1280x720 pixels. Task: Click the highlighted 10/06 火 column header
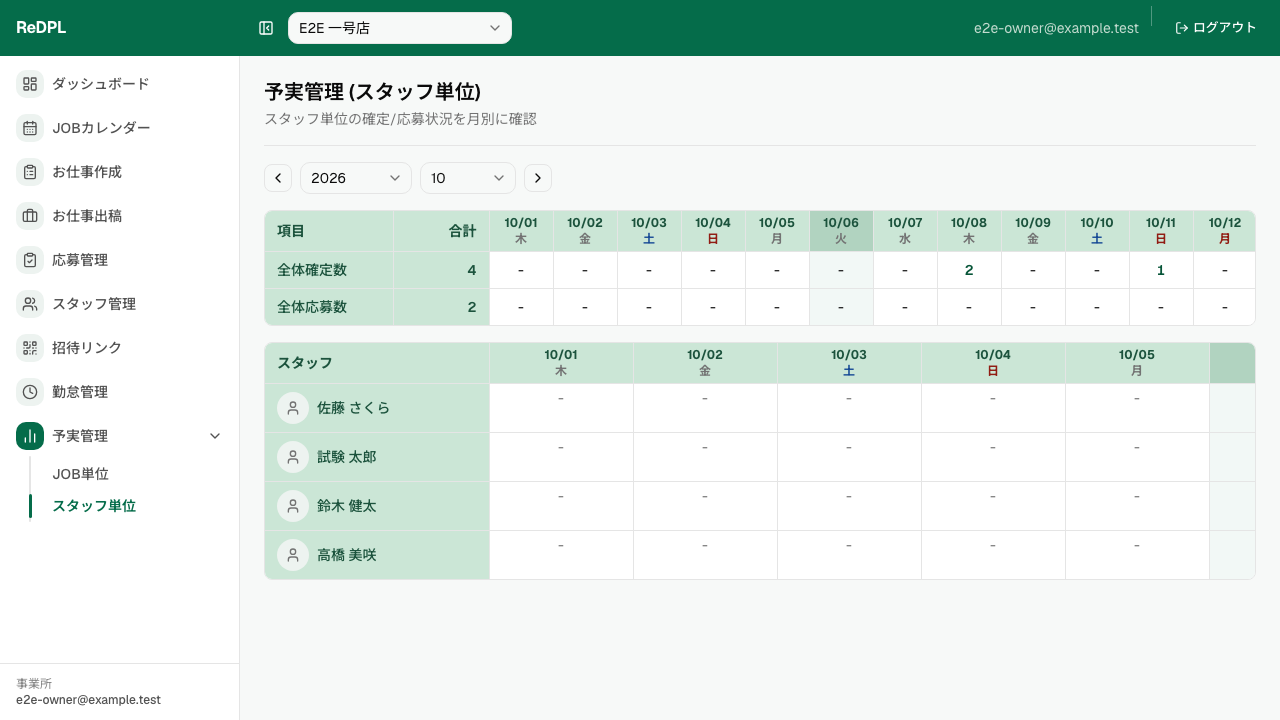[841, 231]
